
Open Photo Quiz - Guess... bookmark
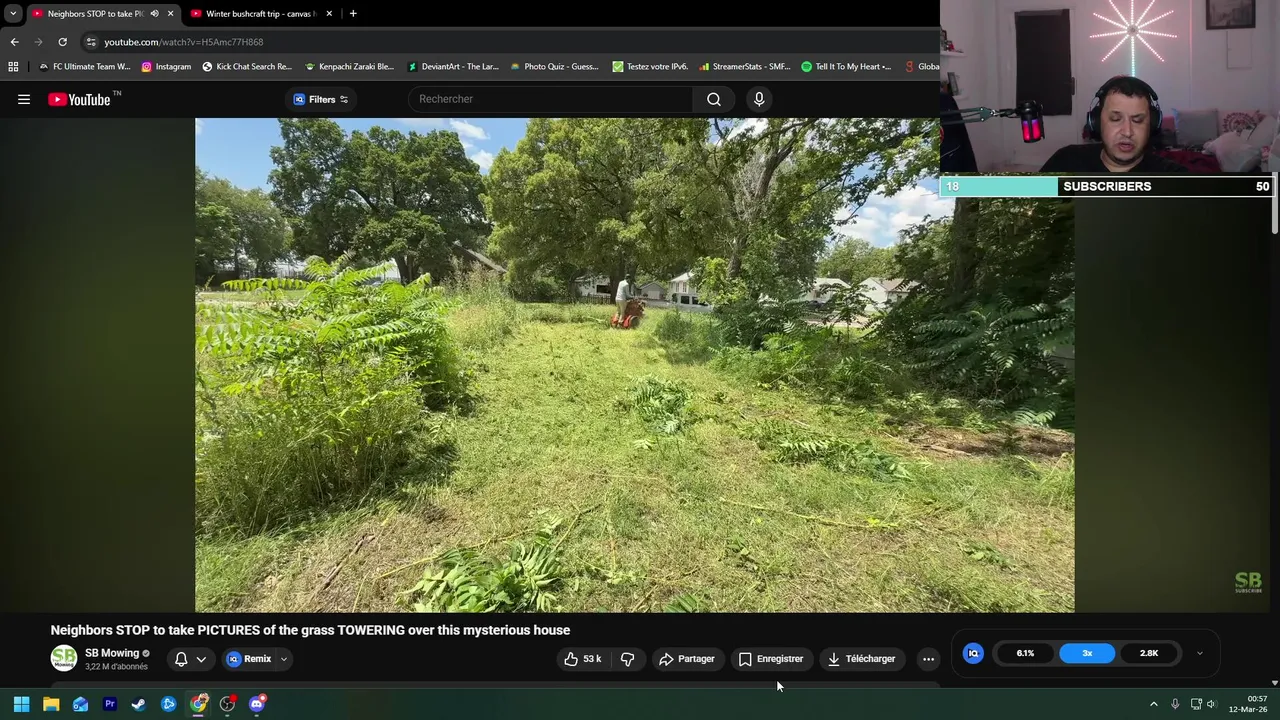click(x=554, y=67)
